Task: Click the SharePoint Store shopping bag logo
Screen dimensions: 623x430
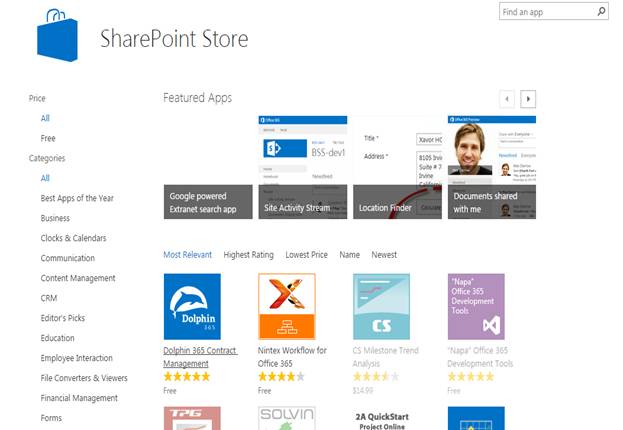Action: [56, 35]
